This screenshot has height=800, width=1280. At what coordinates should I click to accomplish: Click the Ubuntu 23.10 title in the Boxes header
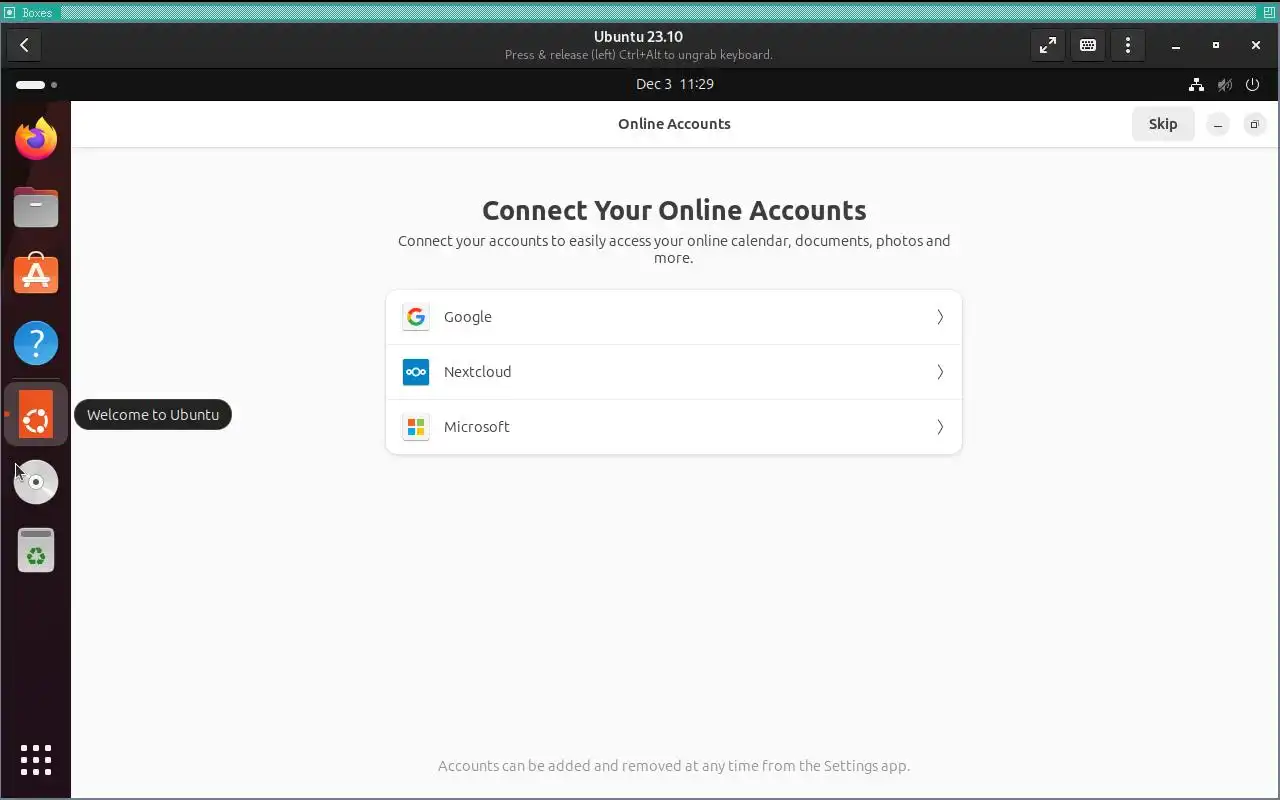point(638,37)
